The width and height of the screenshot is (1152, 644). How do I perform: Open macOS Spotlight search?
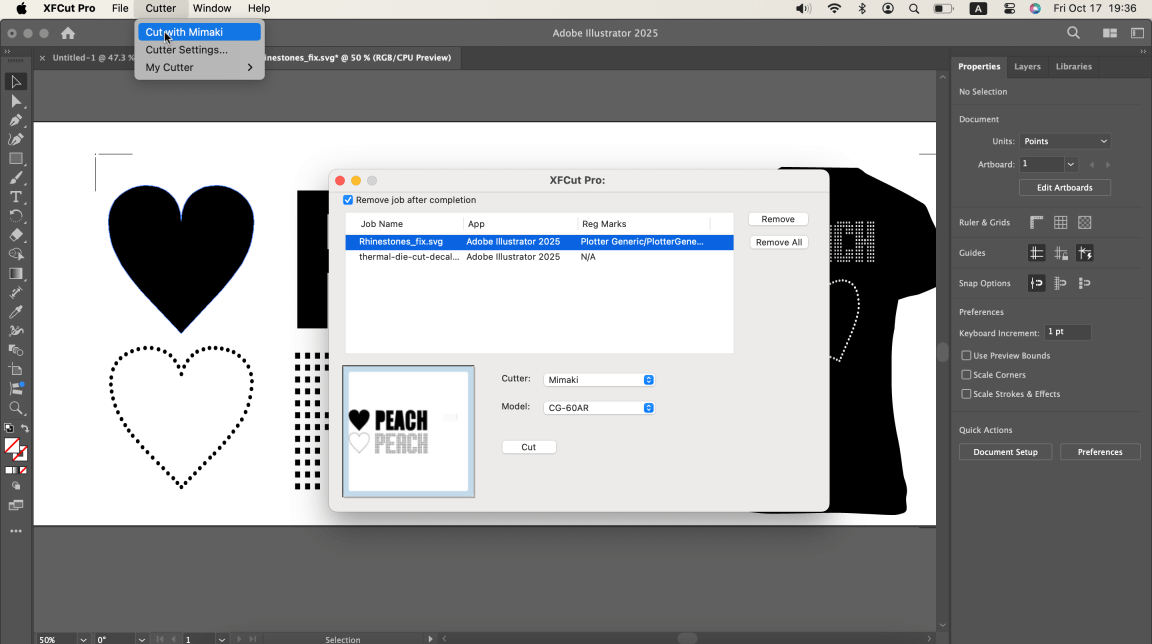(914, 9)
